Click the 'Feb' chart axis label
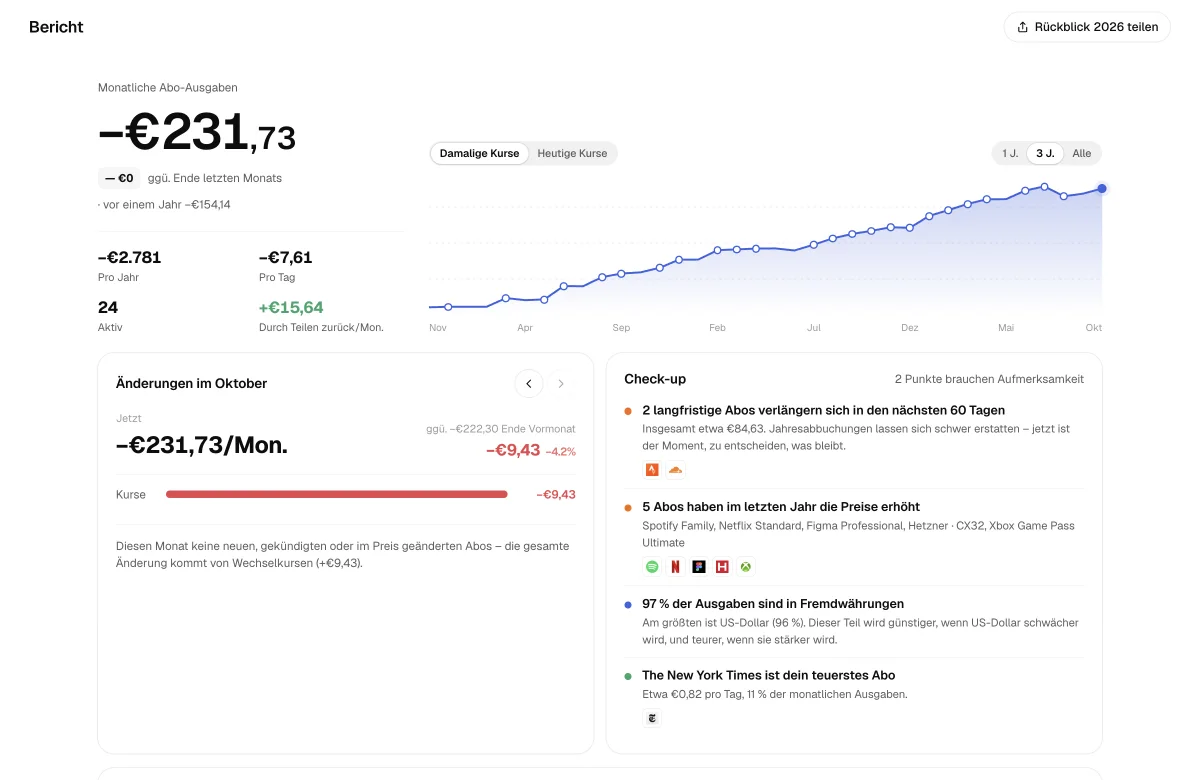Viewport: 1200px width, 780px height. (717, 328)
